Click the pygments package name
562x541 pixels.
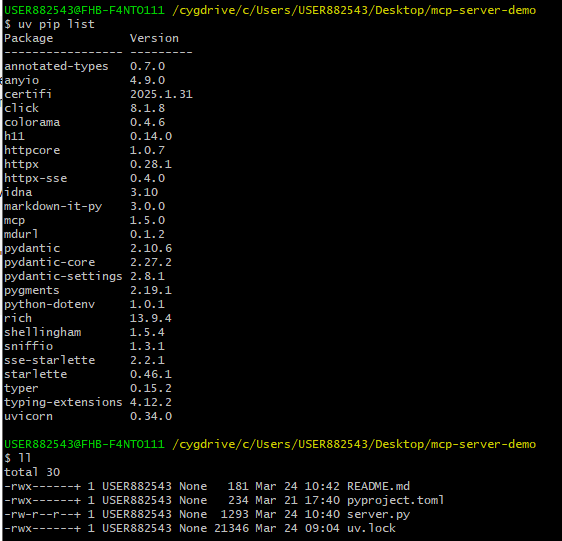pyautogui.click(x=32, y=290)
